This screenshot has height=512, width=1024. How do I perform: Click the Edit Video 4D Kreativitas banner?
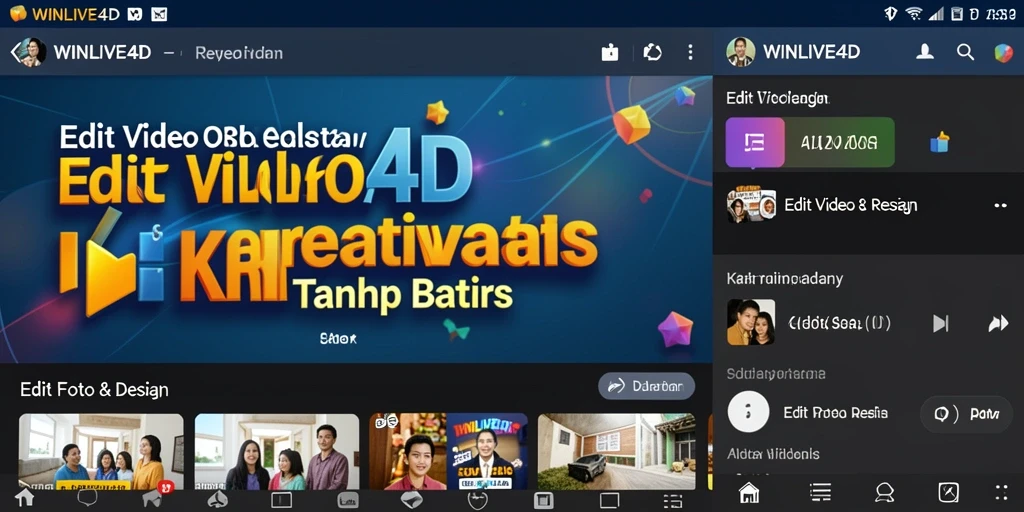(x=356, y=219)
